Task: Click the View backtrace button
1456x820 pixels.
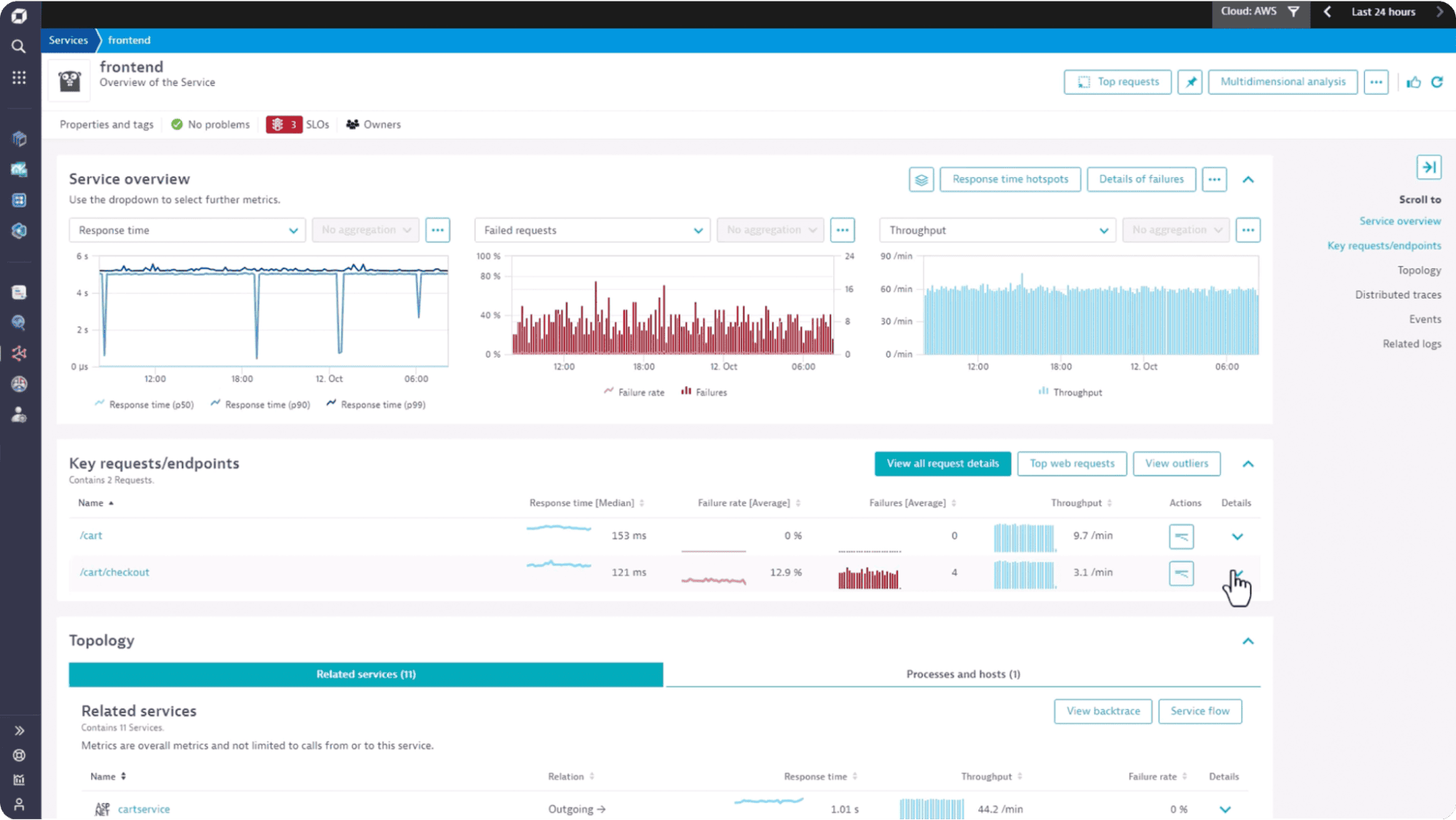Action: (1102, 711)
